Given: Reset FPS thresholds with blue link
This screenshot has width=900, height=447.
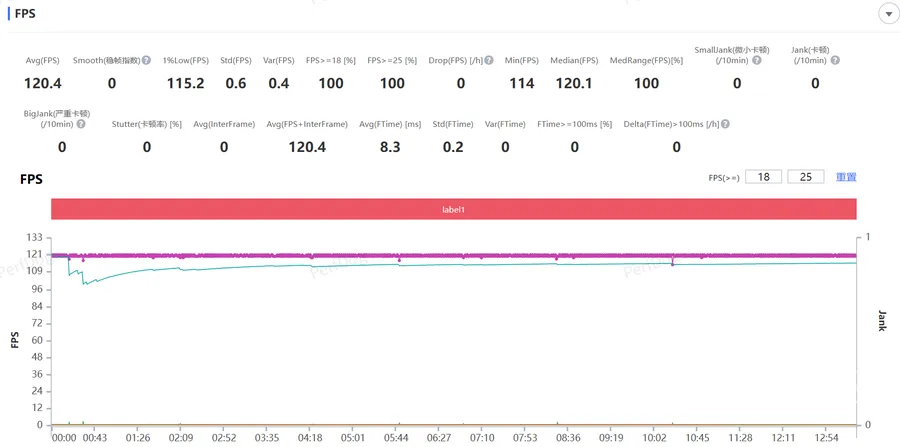Looking at the screenshot, I should 846,177.
